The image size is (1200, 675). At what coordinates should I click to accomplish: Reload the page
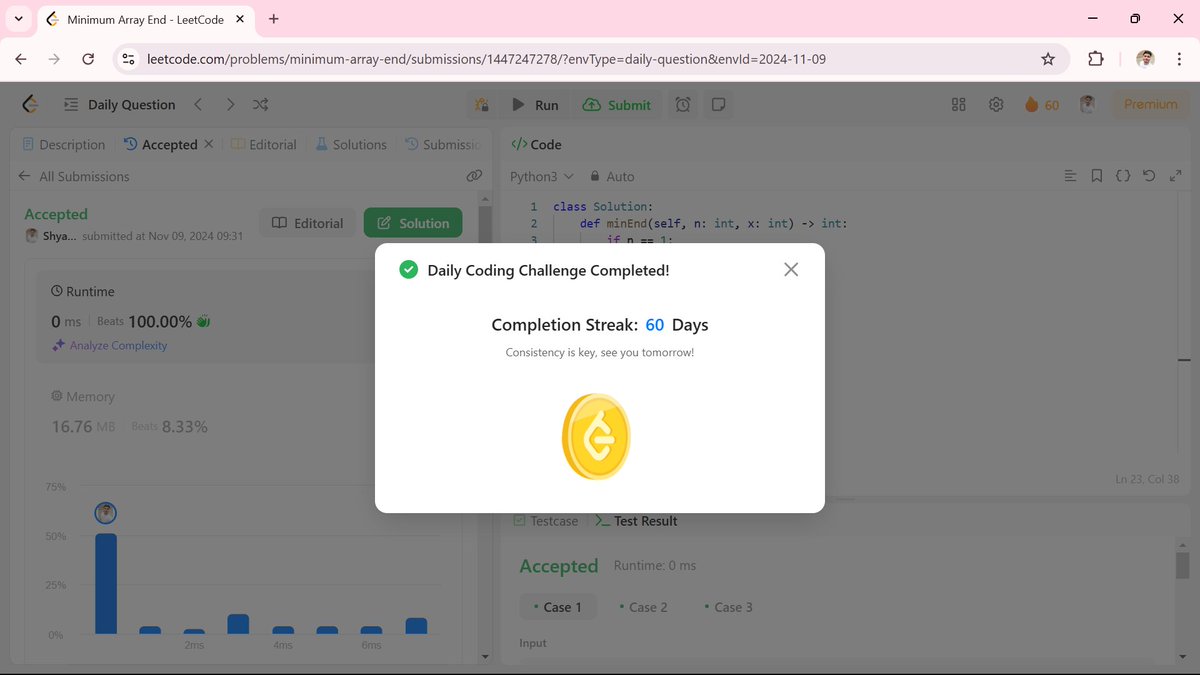point(88,59)
